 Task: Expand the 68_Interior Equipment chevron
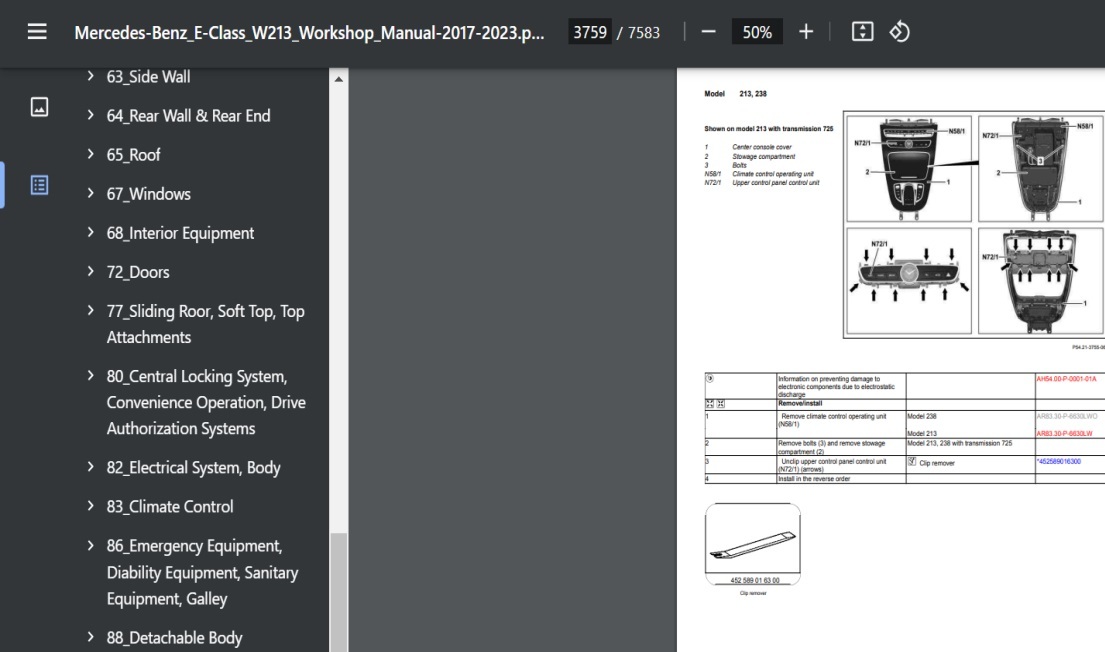(x=90, y=232)
